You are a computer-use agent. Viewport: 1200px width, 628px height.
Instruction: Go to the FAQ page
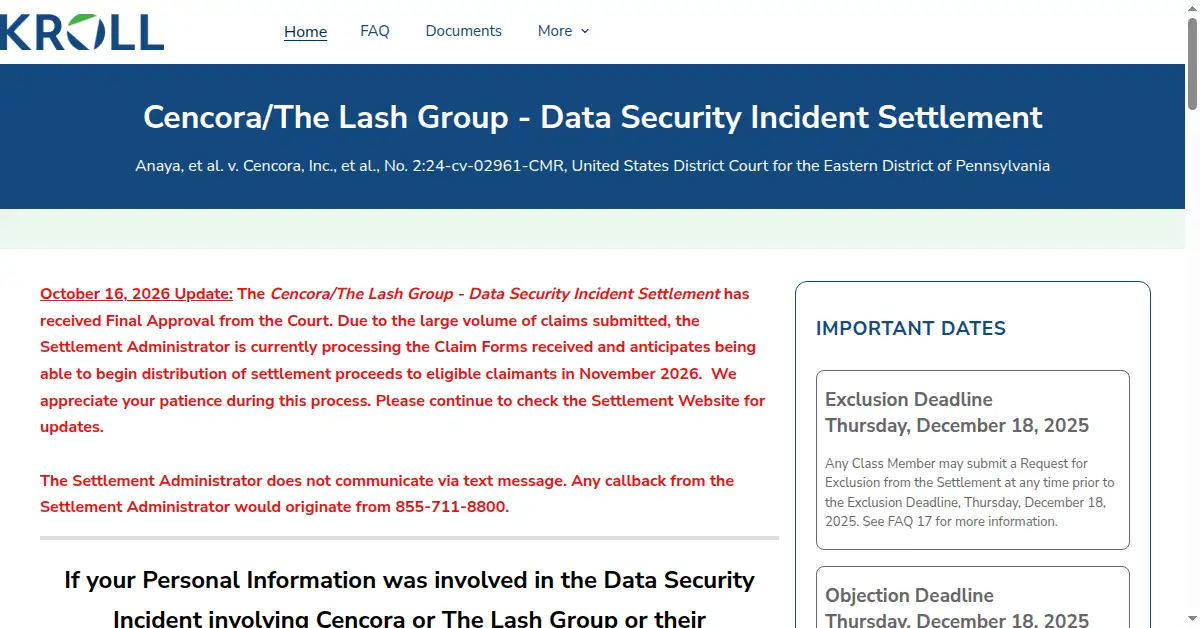click(375, 31)
